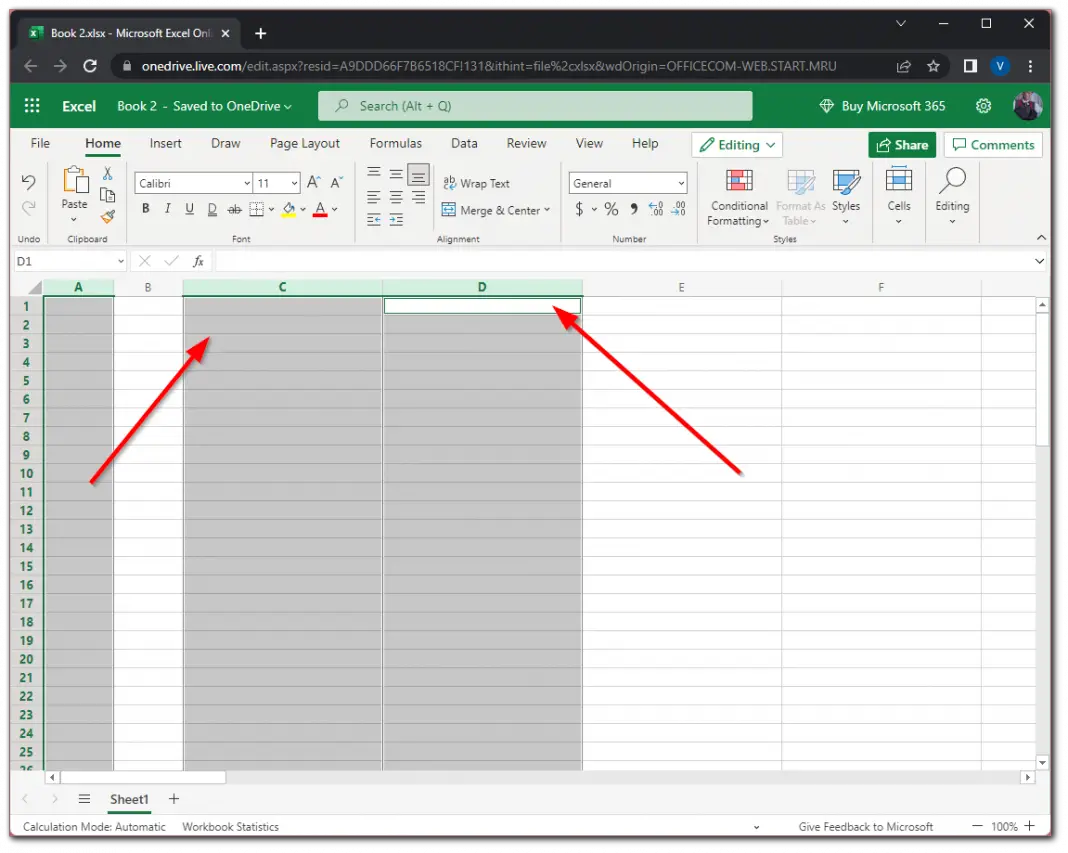Viewport: 1068px width, 853px height.
Task: Click the Undo arrow icon
Action: (28, 183)
